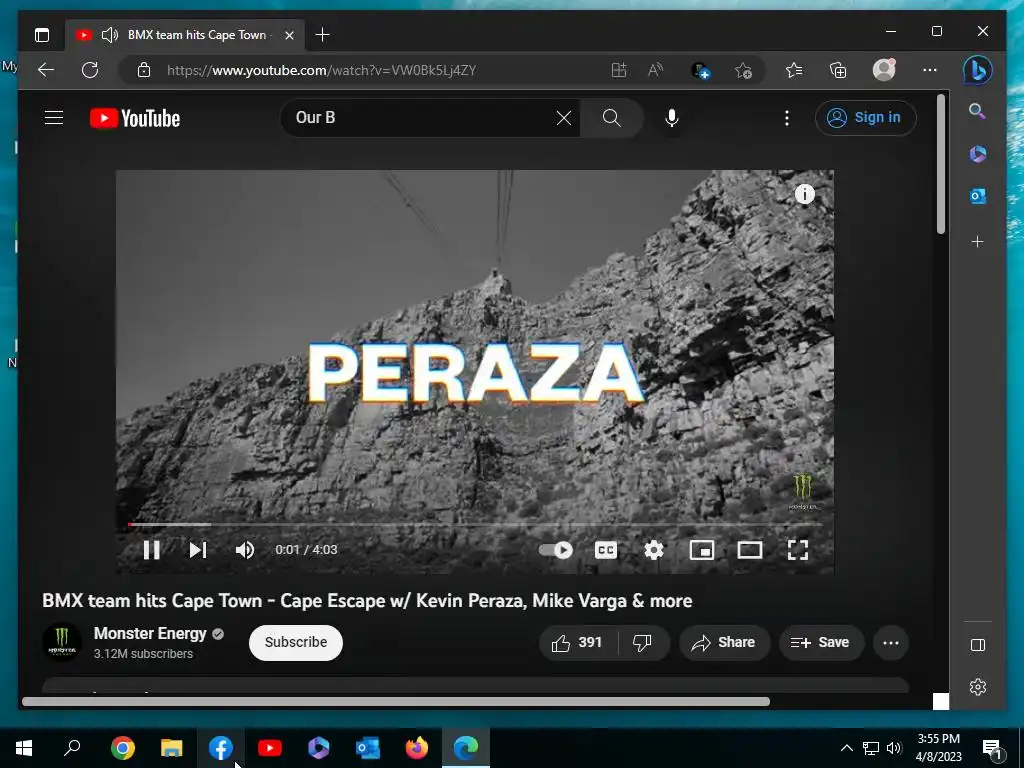The width and height of the screenshot is (1024, 768).
Task: Toggle theater mode view
Action: pyautogui.click(x=750, y=550)
